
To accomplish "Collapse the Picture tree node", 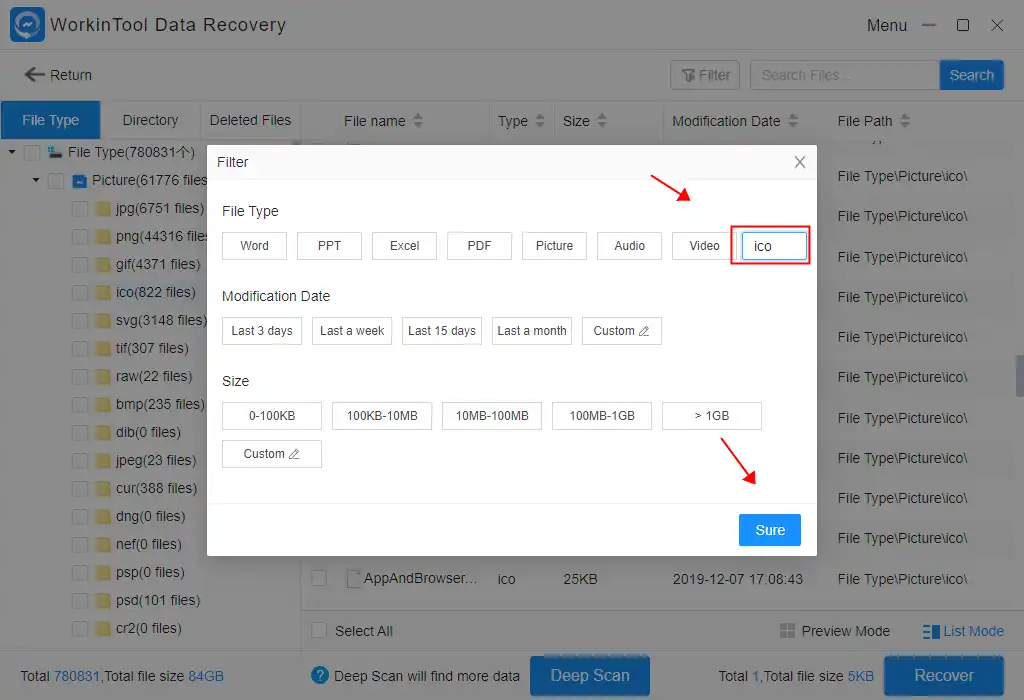I will tap(36, 180).
